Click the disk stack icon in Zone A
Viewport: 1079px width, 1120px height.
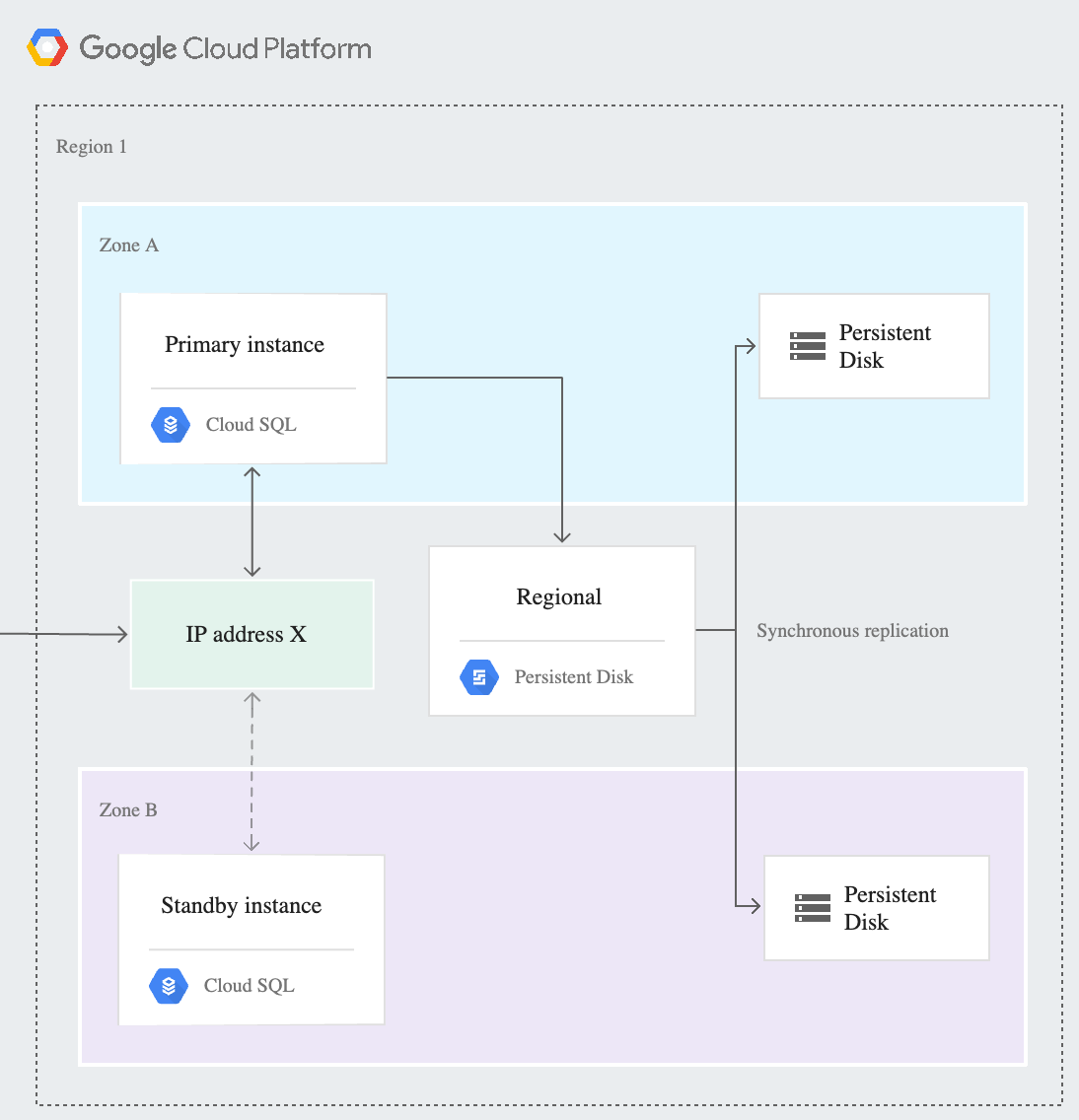pyautogui.click(x=808, y=346)
